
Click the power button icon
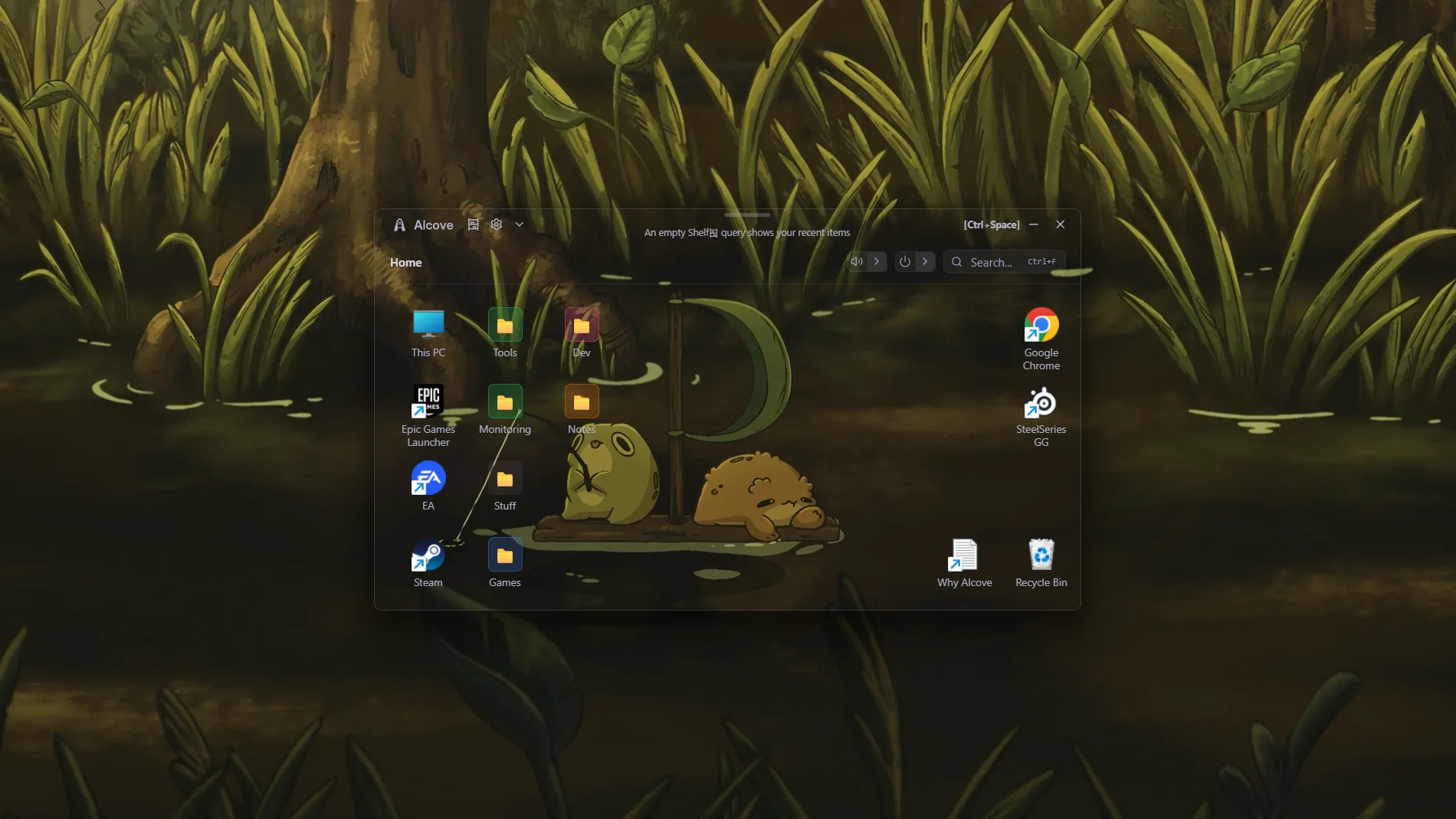point(905,261)
